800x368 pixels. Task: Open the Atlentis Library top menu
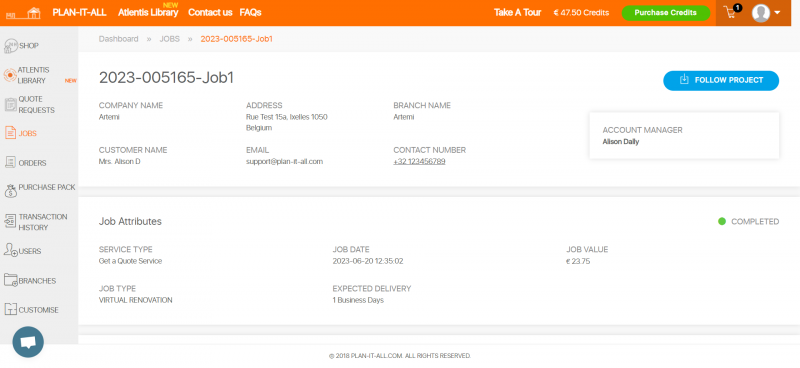[148, 12]
